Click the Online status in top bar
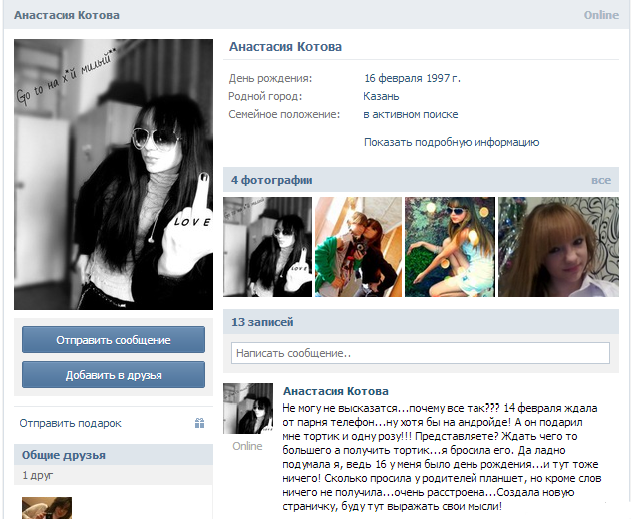This screenshot has height=519, width=634. [601, 15]
